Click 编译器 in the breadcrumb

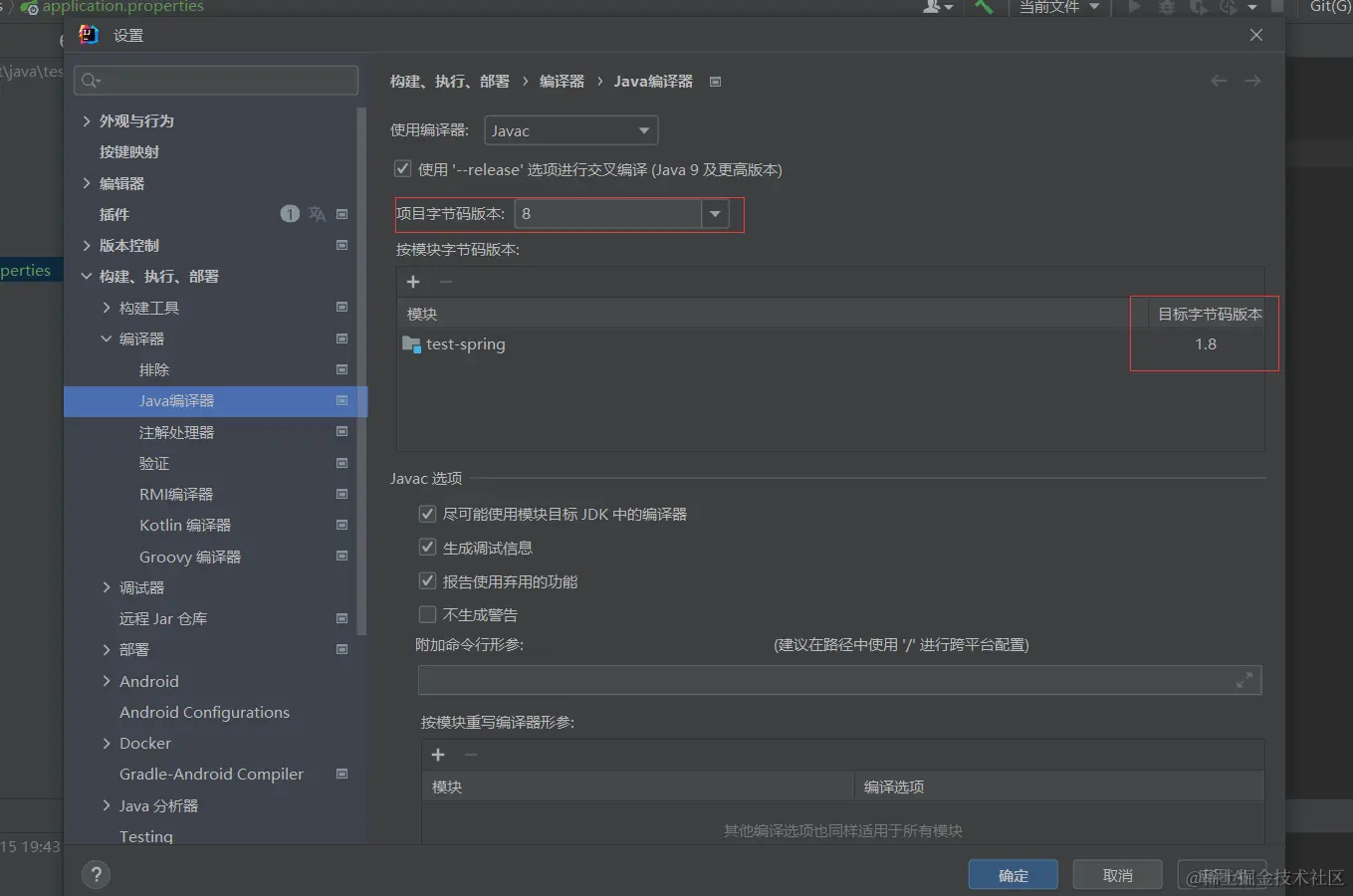click(x=562, y=82)
